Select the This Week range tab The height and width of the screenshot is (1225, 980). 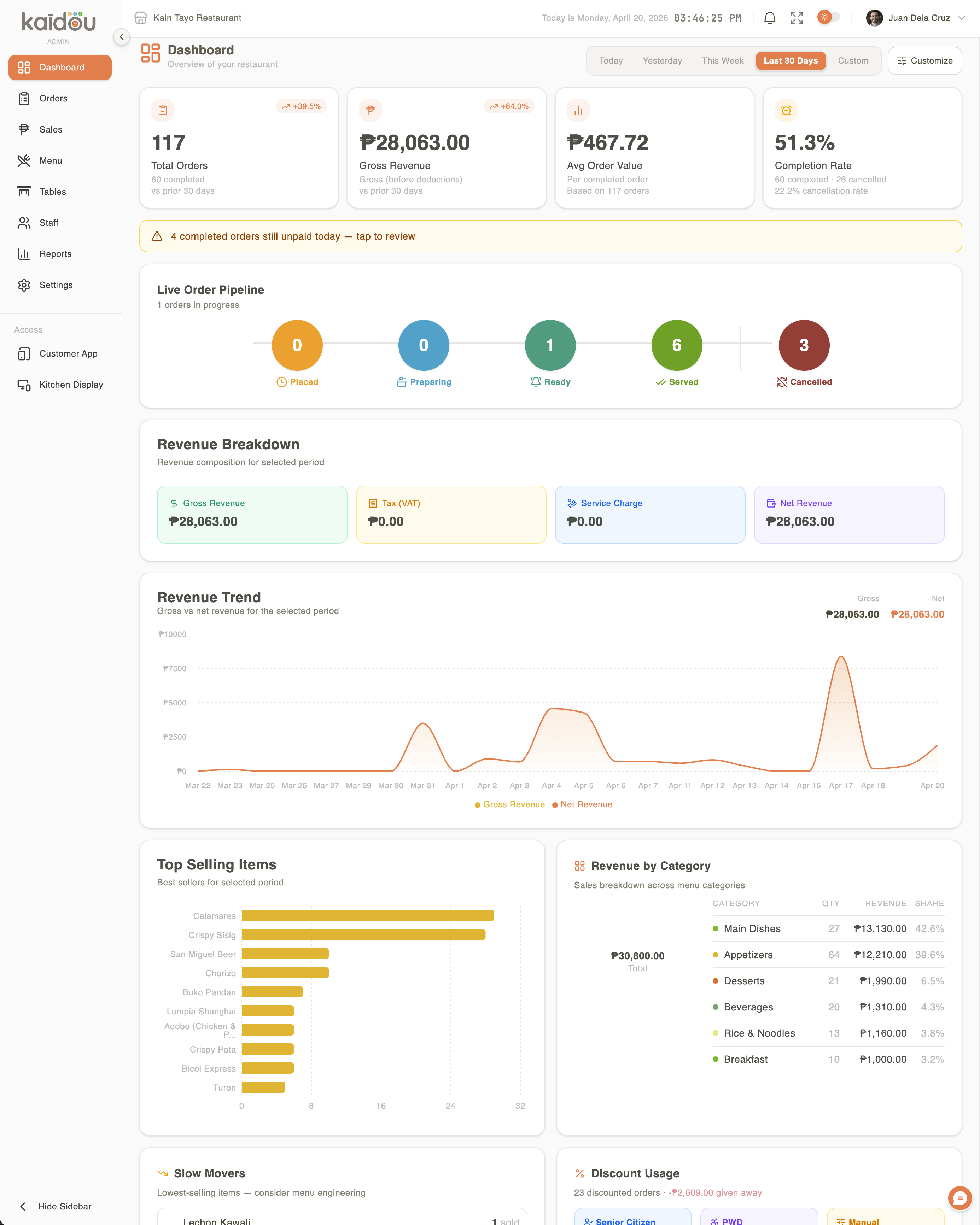coord(722,61)
